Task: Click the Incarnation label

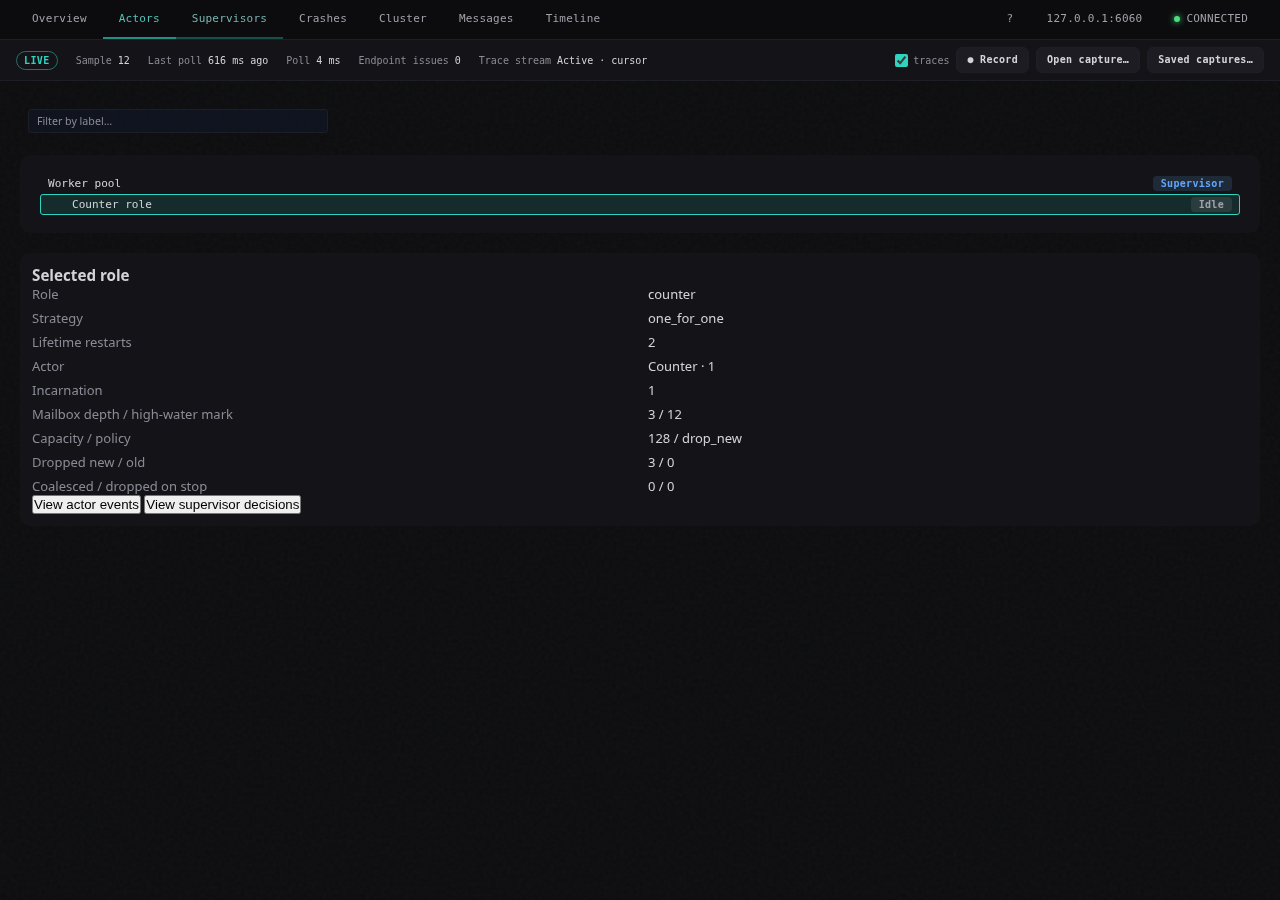Action: tap(67, 391)
